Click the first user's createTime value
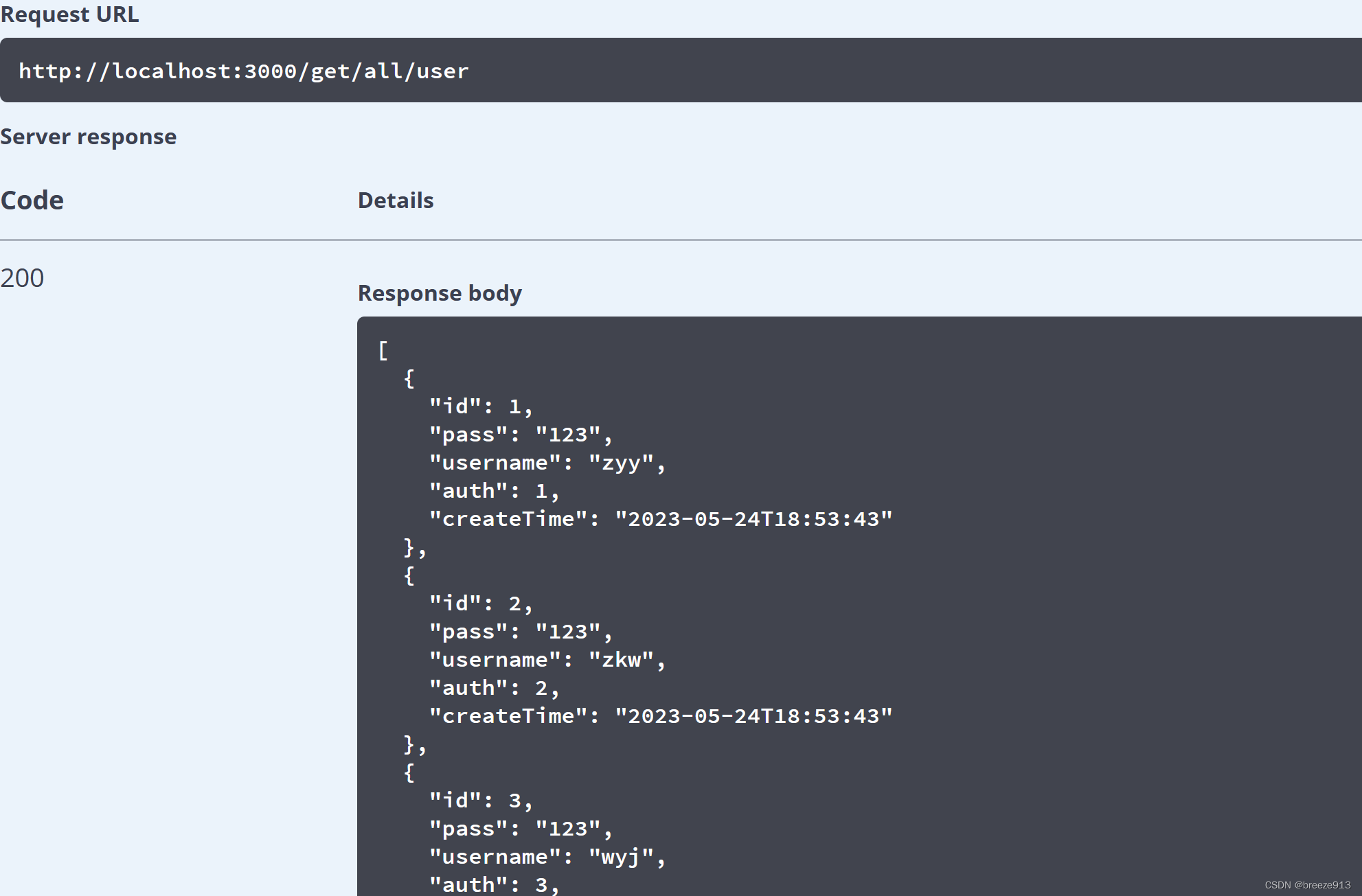Viewport: 1362px width, 896px height. (753, 519)
